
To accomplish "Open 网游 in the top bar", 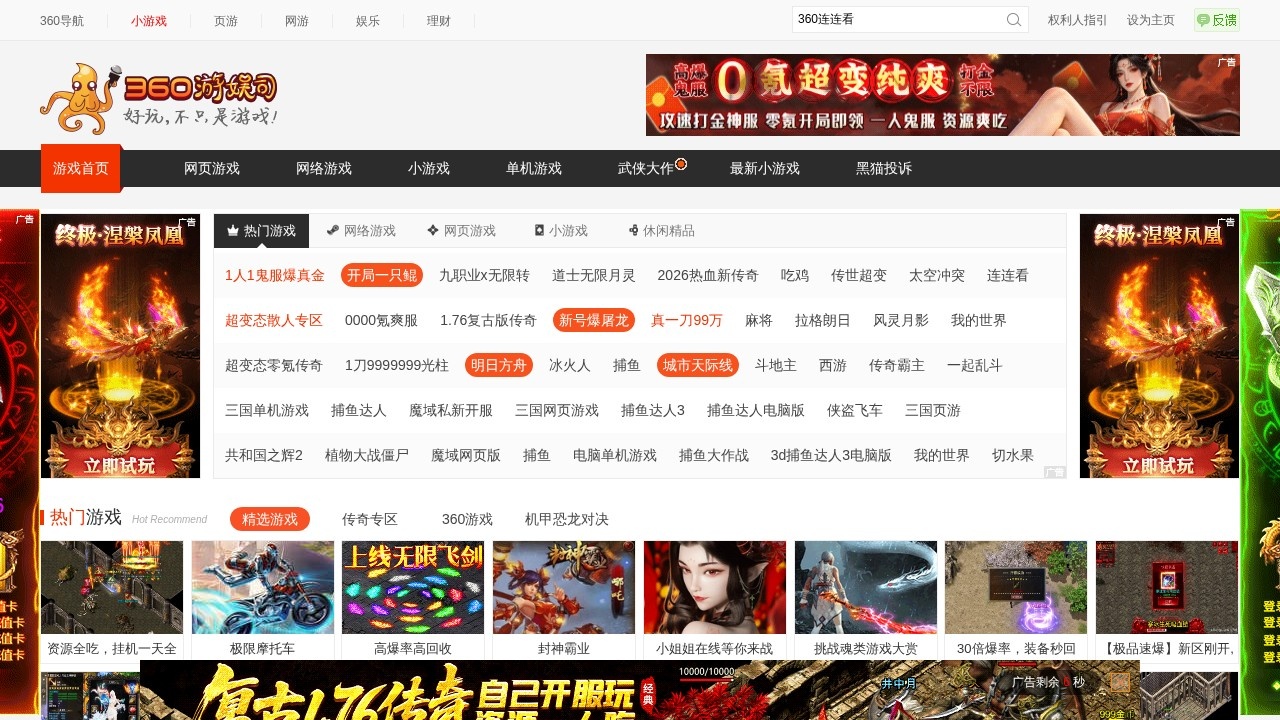I will pyautogui.click(x=297, y=21).
